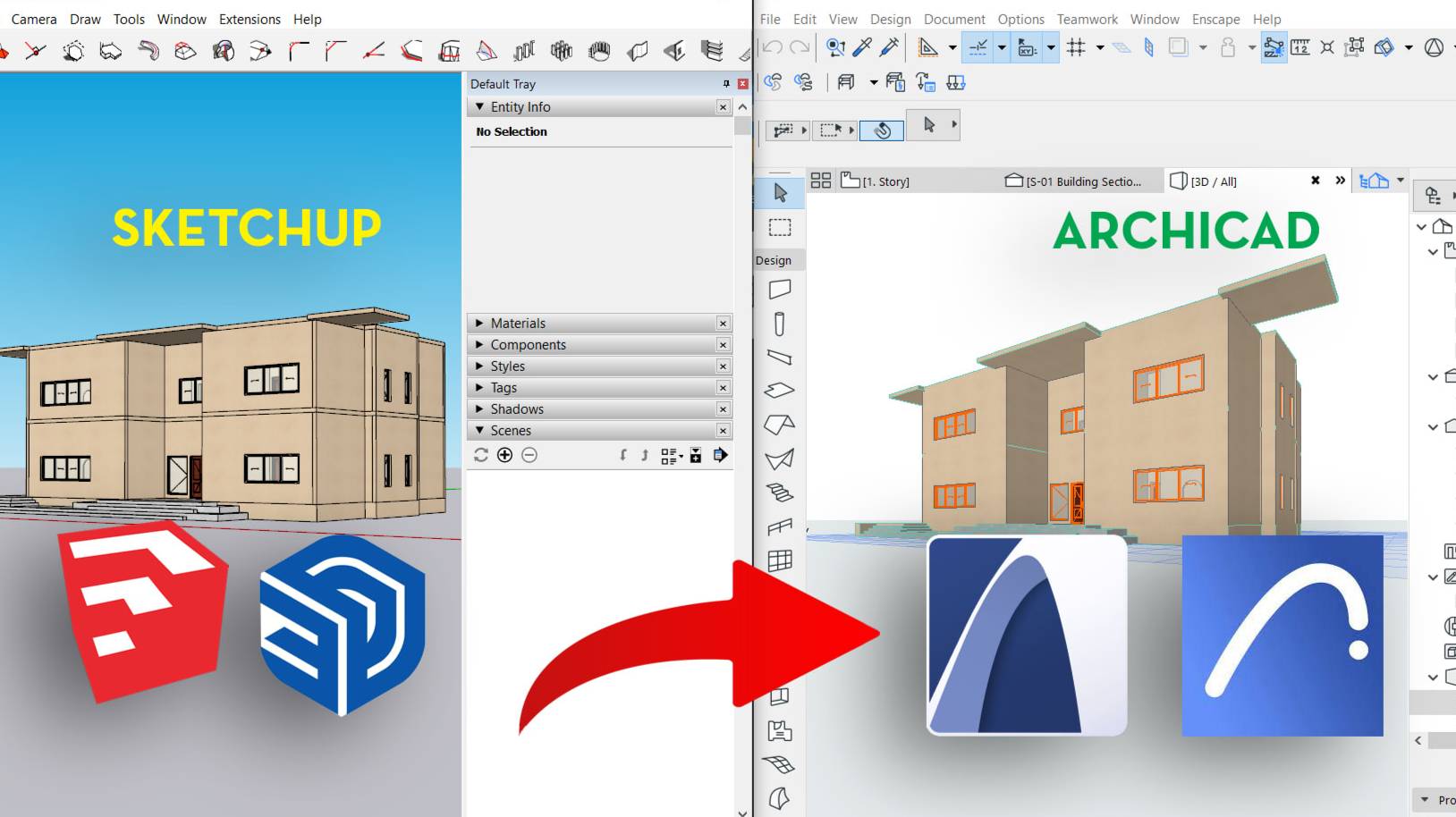Open the Suspend Groups dropdown arrow
This screenshot has height=817, width=1456.
[x=871, y=83]
